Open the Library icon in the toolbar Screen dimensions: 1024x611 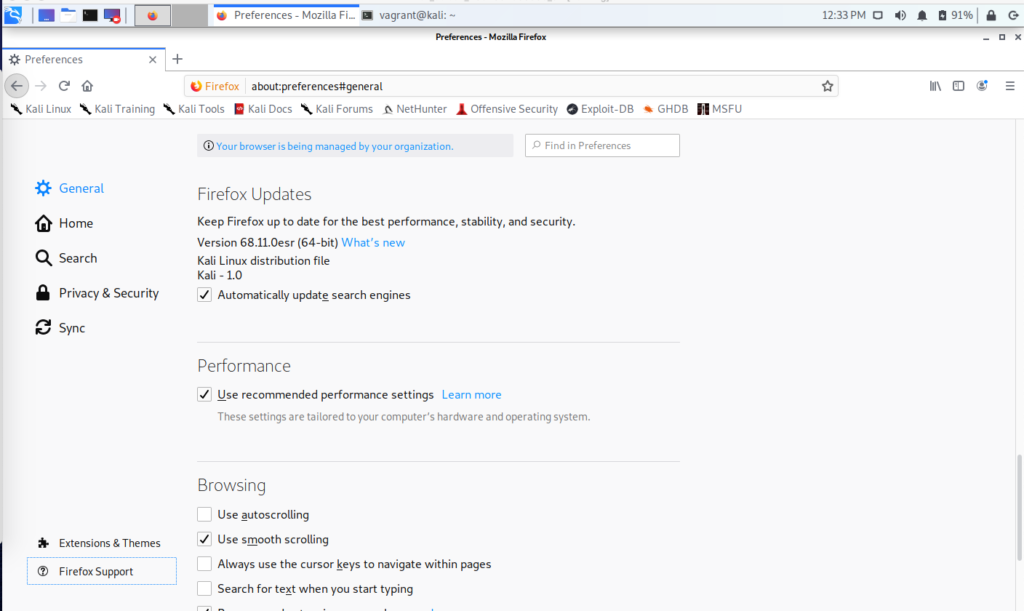[935, 86]
